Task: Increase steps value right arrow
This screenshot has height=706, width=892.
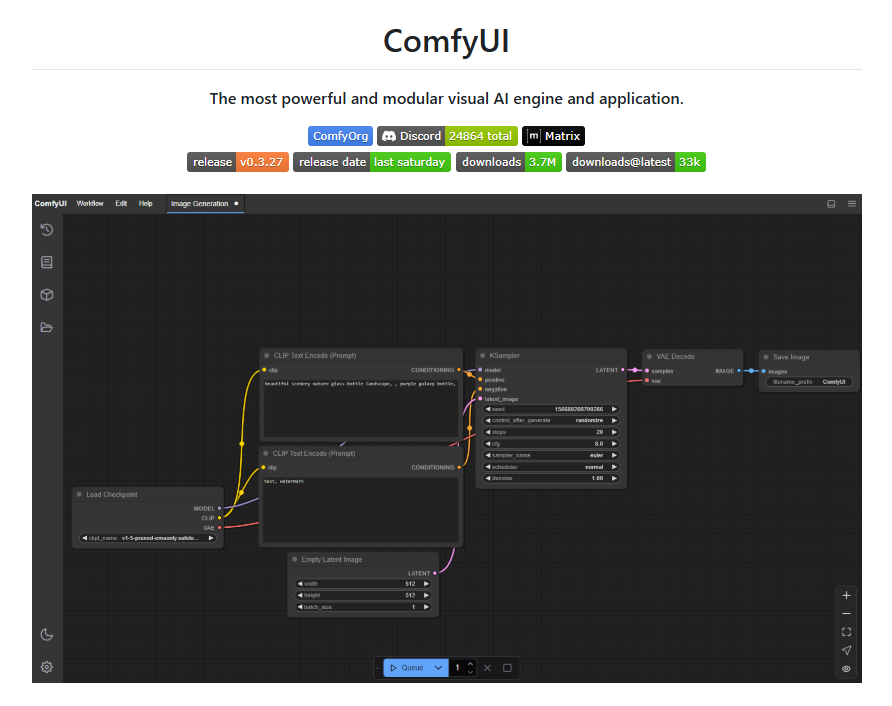Action: 614,432
